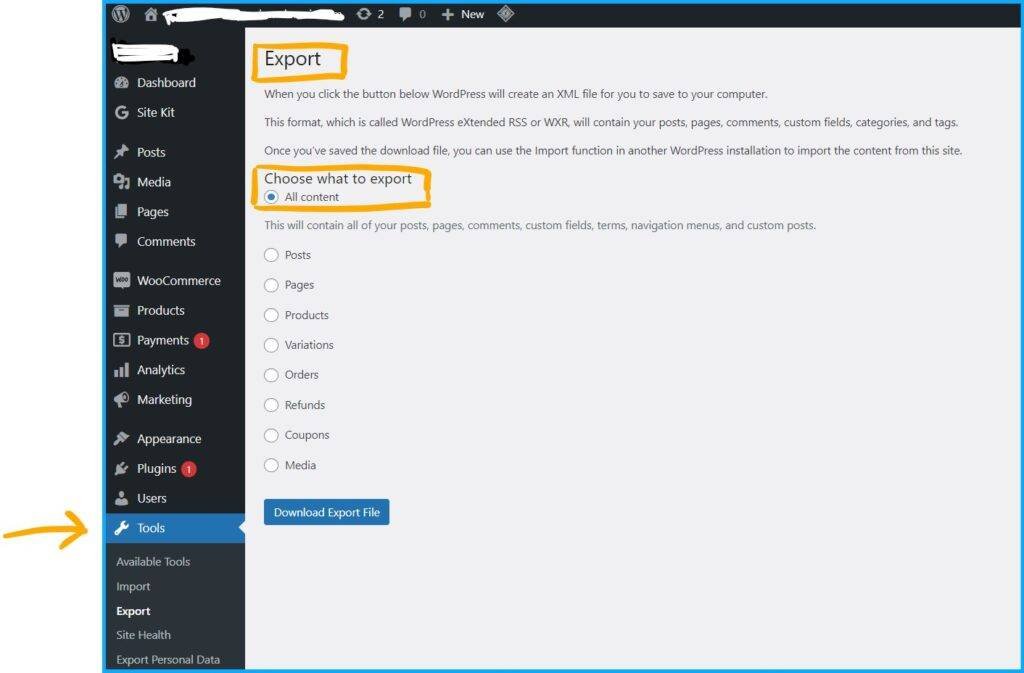This screenshot has height=673, width=1024.
Task: Click the Download Export File button
Action: pos(326,512)
